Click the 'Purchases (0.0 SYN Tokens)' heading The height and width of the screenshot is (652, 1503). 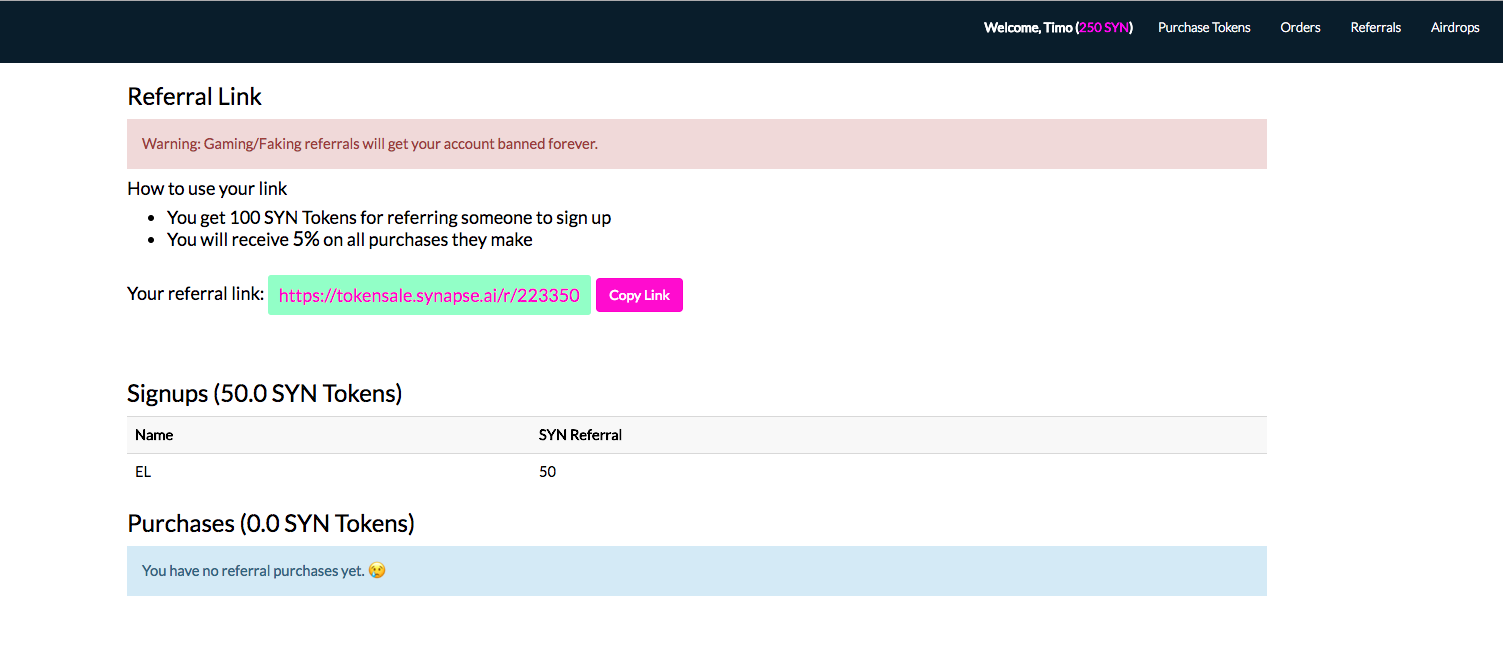point(271,524)
